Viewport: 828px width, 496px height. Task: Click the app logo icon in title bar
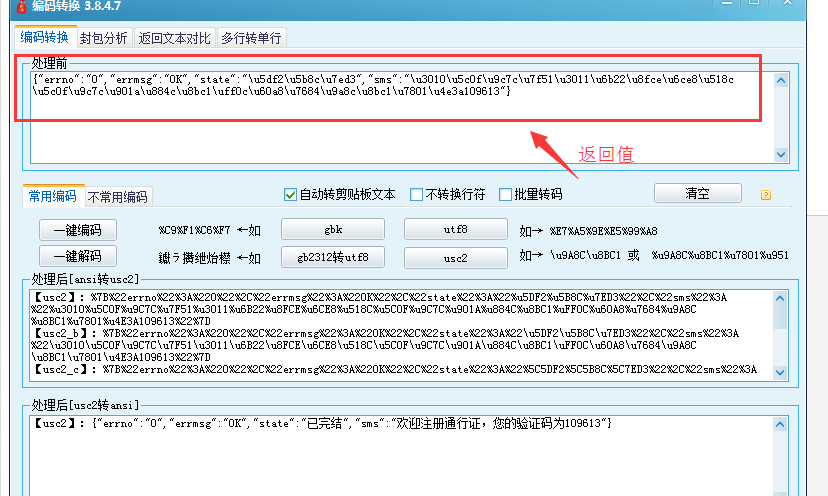(21, 6)
